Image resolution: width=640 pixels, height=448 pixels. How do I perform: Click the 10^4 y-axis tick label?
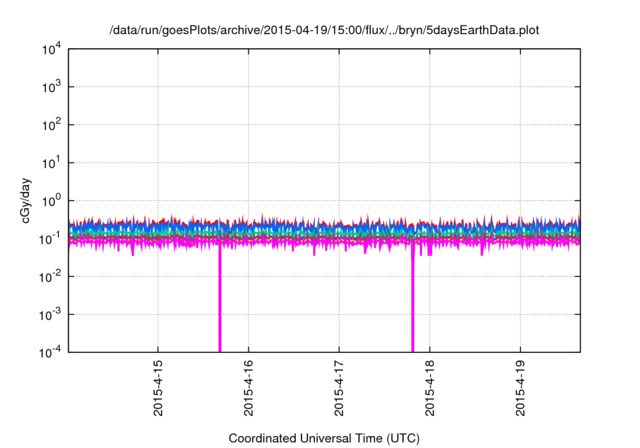(x=52, y=50)
